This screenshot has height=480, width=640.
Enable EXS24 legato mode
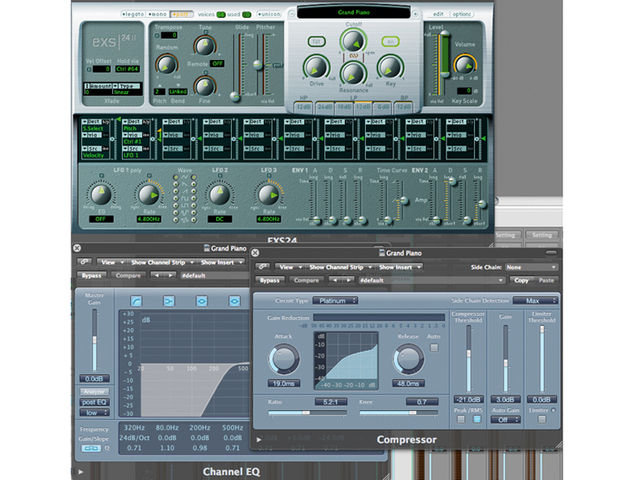pyautogui.click(x=133, y=14)
